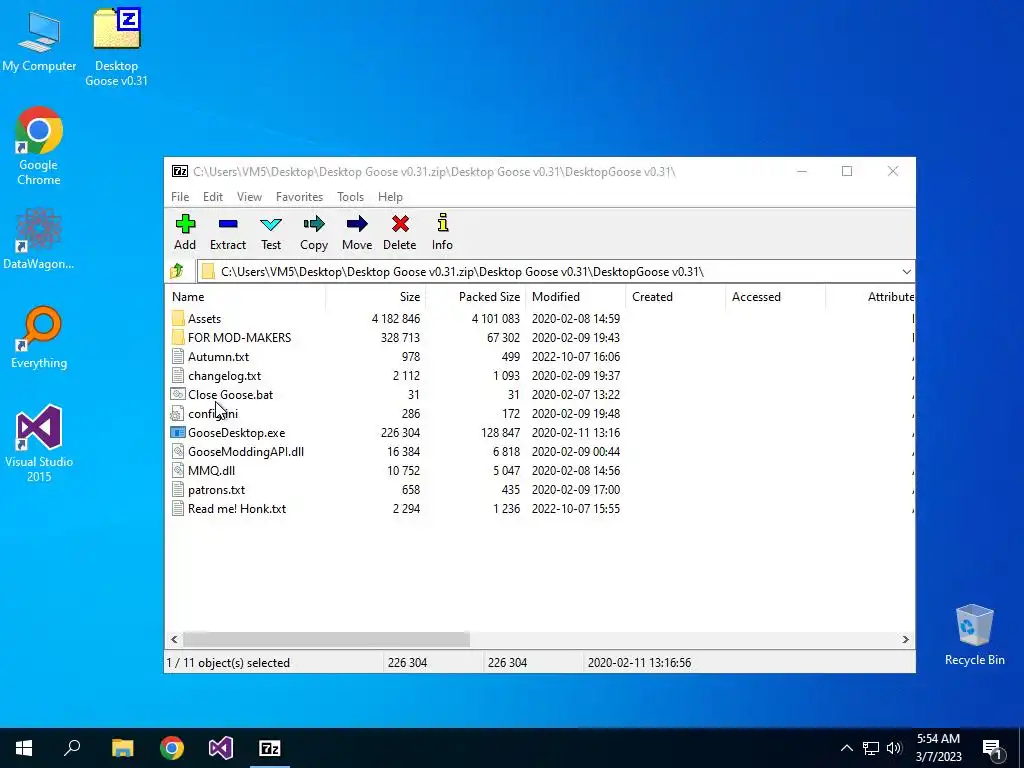Screen dimensions: 1024x768
Task: Open the taskbar search icon
Action: 72,748
